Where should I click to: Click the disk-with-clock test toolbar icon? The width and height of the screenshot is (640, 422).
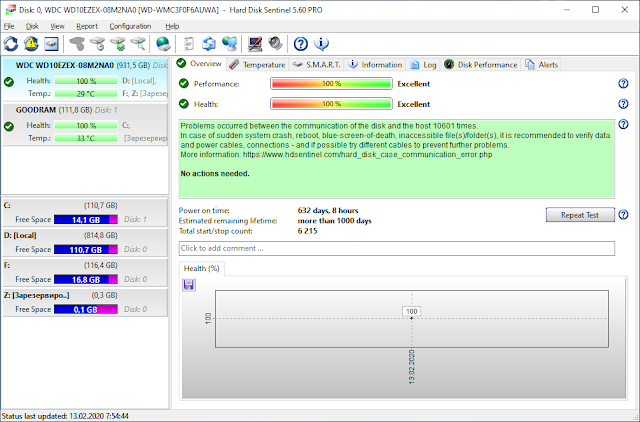(98, 44)
